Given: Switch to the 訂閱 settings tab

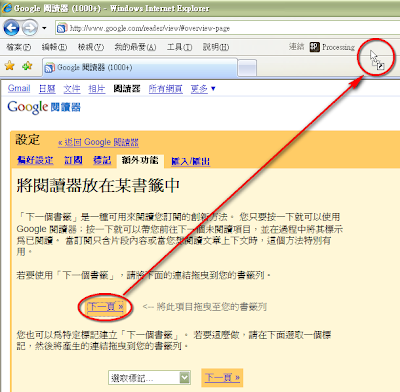Looking at the screenshot, I should click(x=73, y=160).
